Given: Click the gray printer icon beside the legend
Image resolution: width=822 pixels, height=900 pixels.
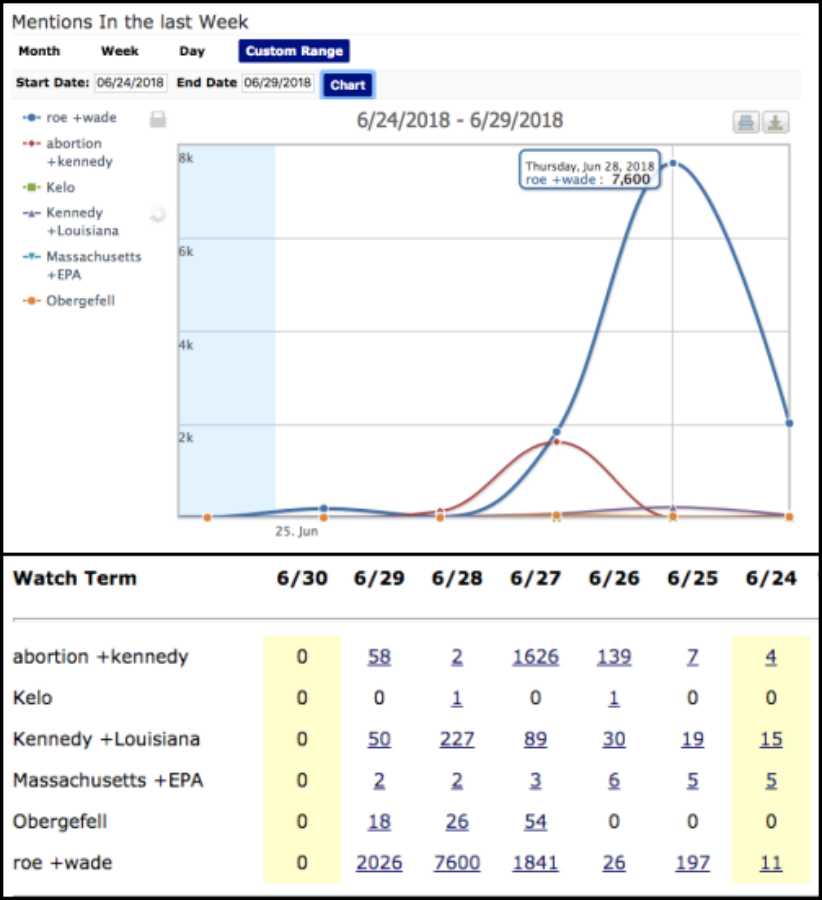Looking at the screenshot, I should pos(158,120).
